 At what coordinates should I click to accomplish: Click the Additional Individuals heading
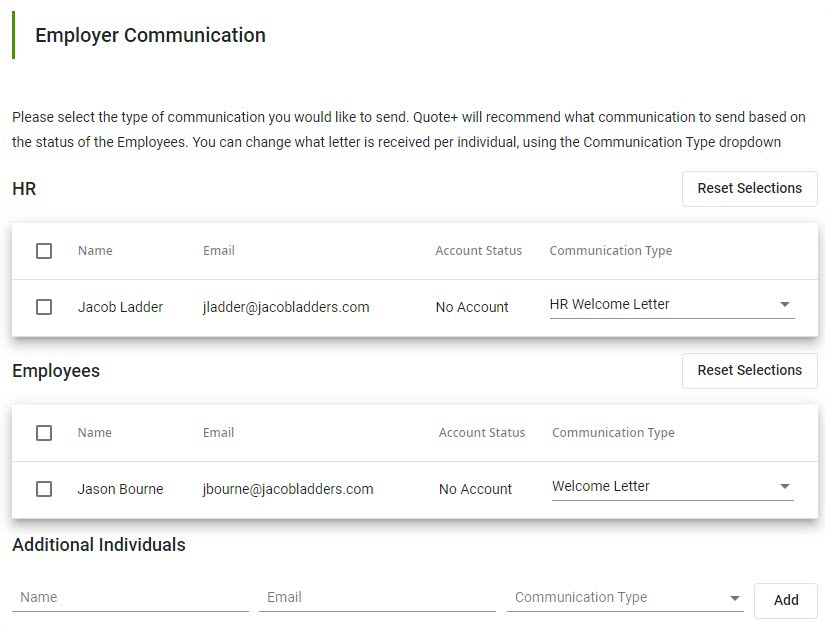pyautogui.click(x=99, y=545)
